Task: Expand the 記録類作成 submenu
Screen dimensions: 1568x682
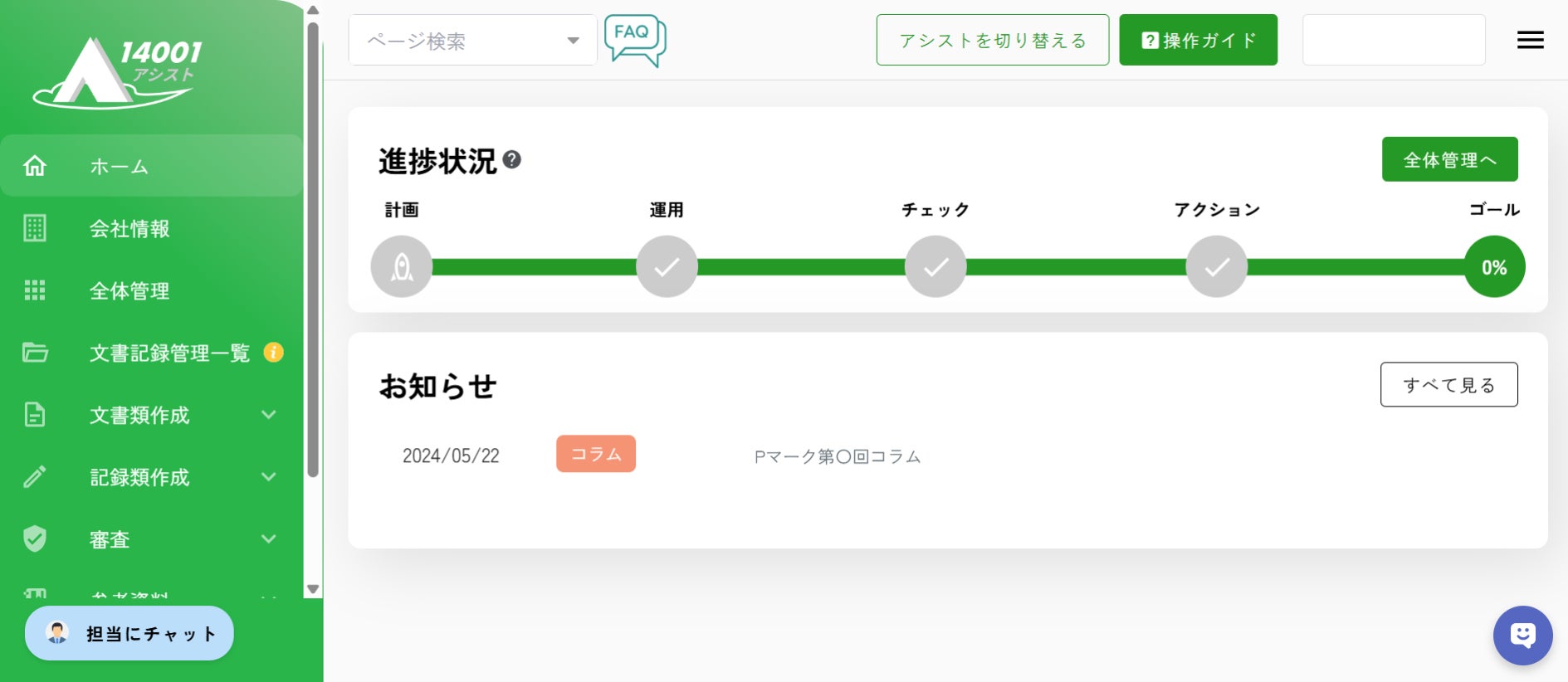Action: pos(268,477)
